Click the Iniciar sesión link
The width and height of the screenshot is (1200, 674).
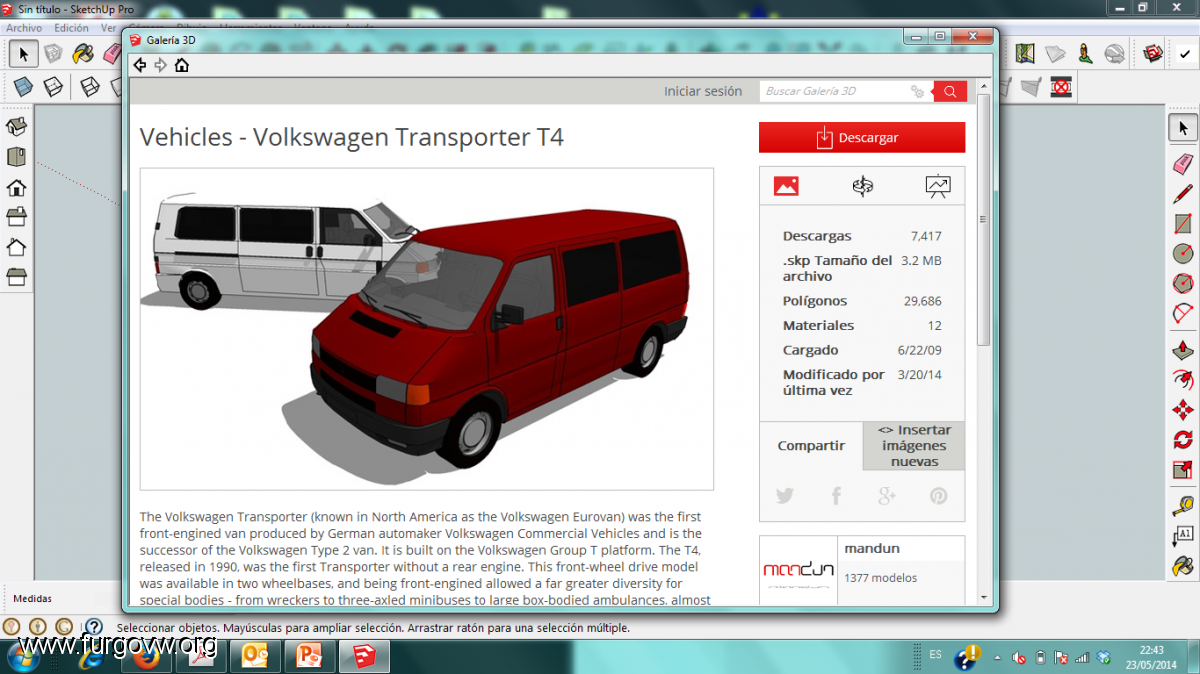[x=703, y=91]
